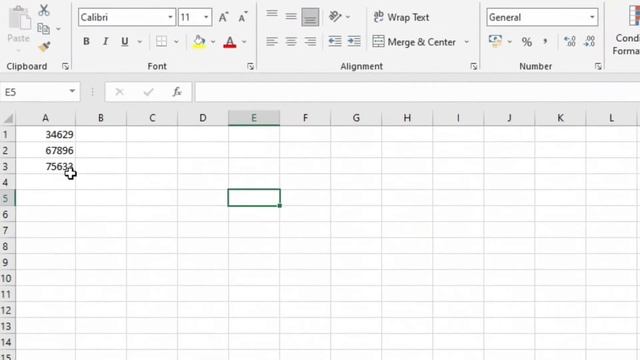Apply Percent Style formatting
Viewport: 640px width, 360px height.
[527, 42]
